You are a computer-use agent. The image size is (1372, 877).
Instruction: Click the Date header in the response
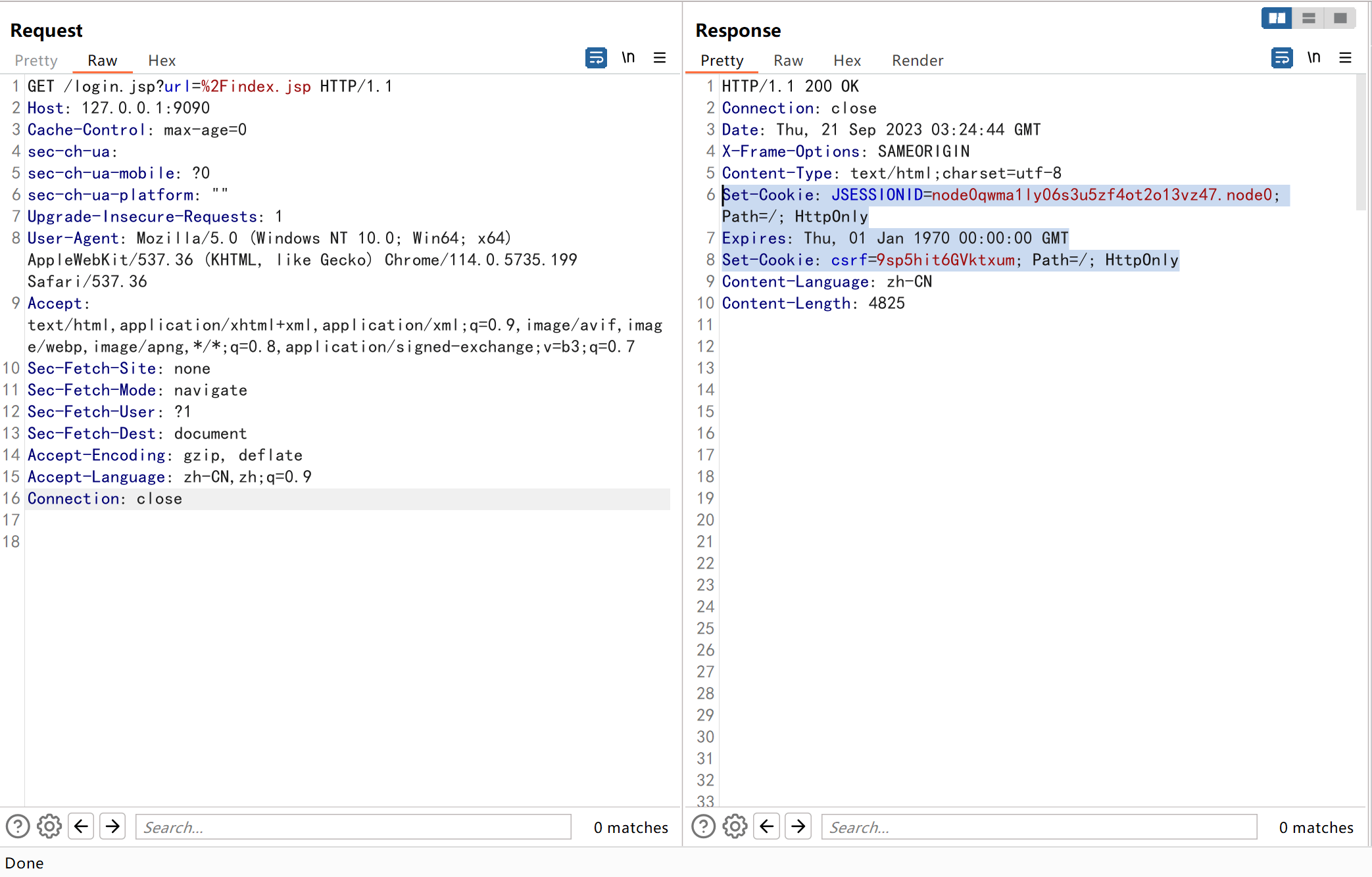[881, 130]
